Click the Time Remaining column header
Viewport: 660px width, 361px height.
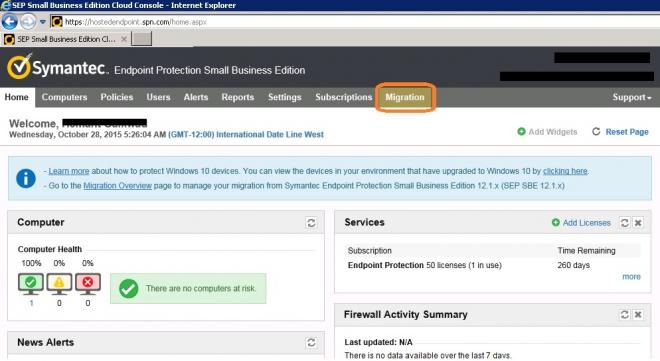click(586, 251)
